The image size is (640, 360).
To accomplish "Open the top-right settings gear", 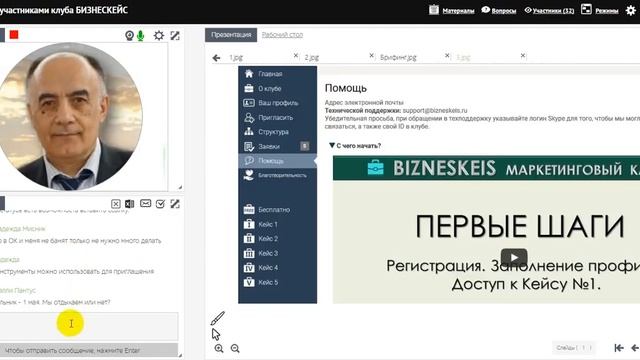I will tap(631, 10).
